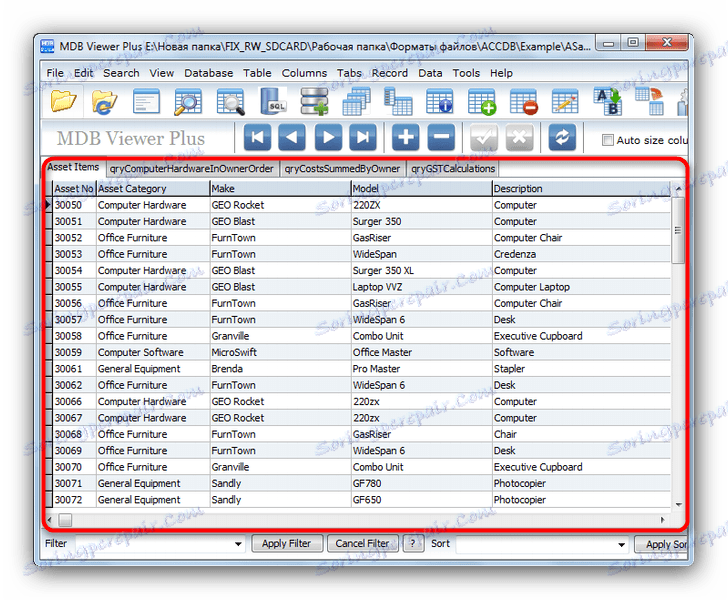Viewport: 728px width, 600px height.
Task: Click the 'Stapler' description cell
Action: (x=581, y=369)
